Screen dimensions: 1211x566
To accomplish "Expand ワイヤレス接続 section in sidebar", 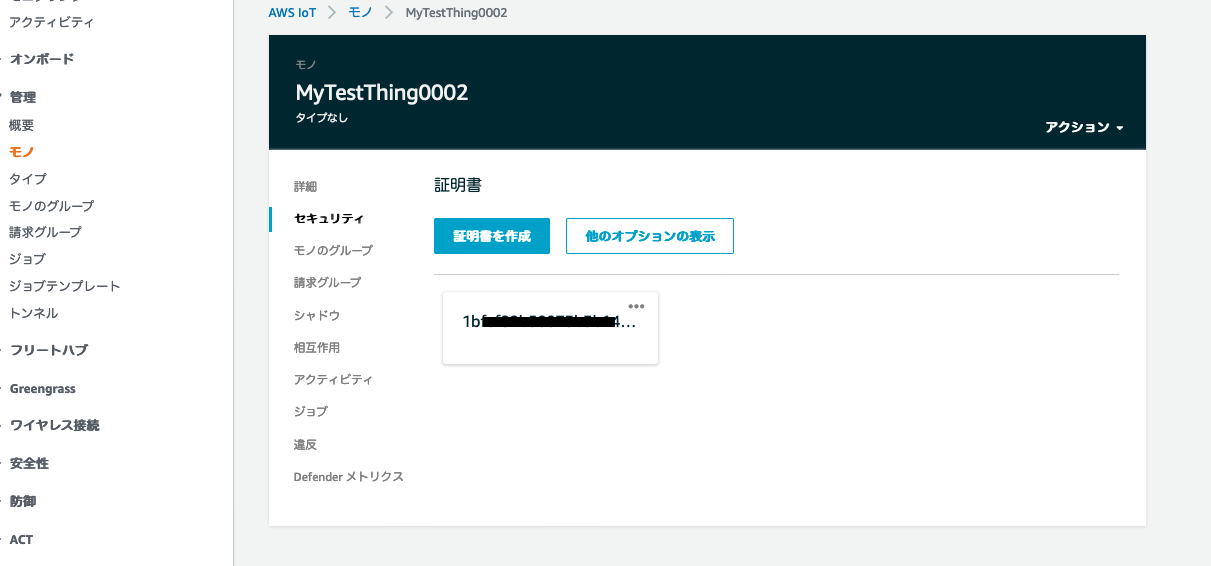I will point(55,425).
